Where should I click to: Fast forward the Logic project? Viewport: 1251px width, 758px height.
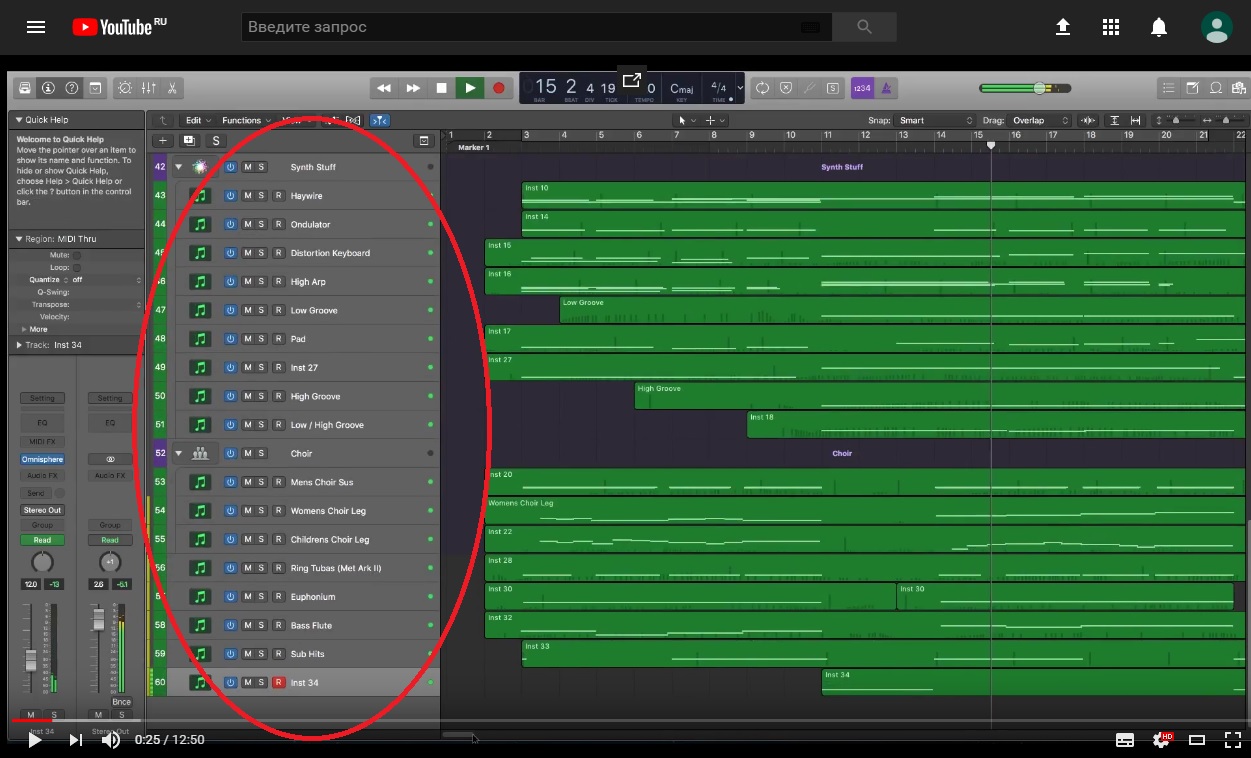[413, 88]
